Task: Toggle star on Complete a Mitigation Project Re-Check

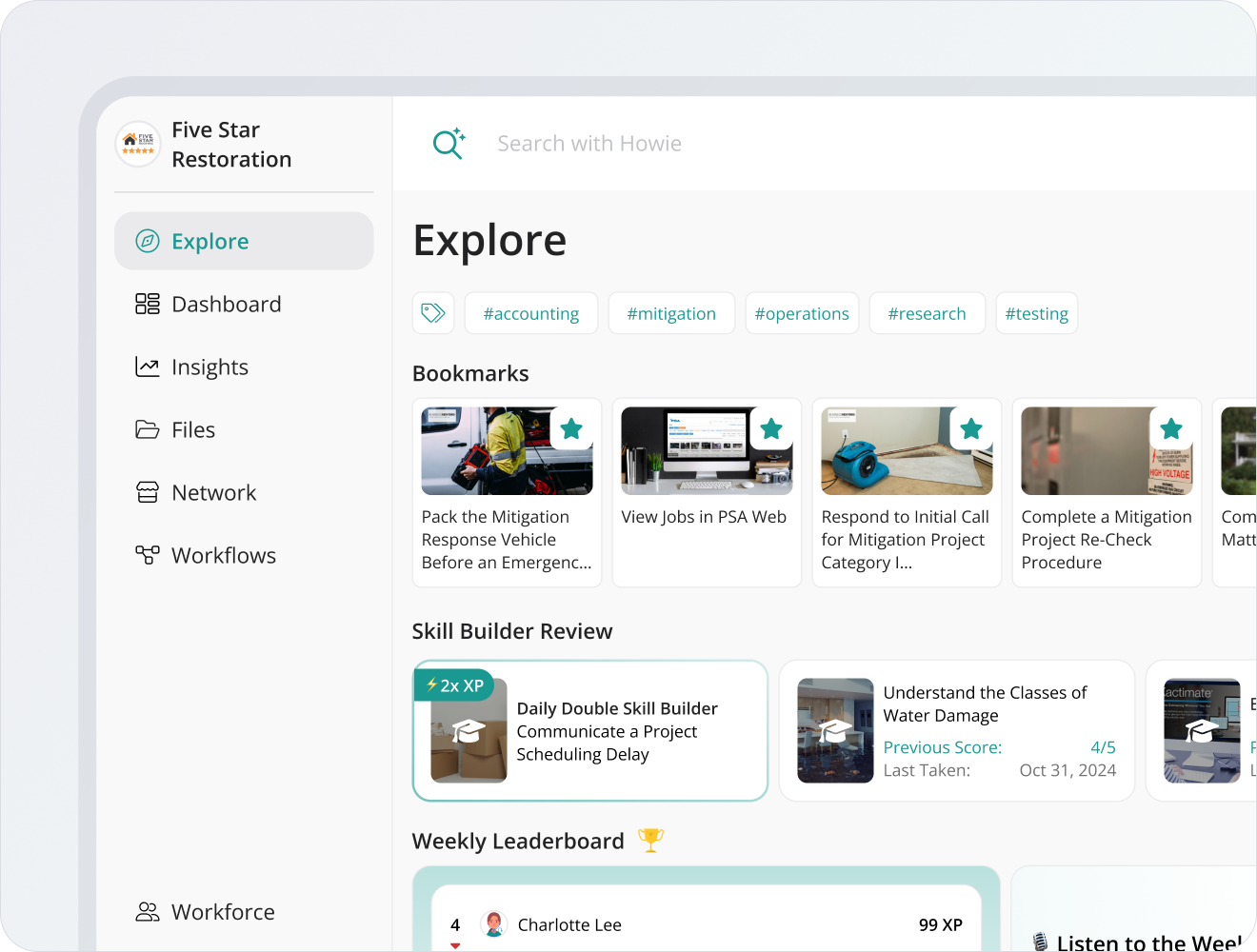Action: 1171,429
